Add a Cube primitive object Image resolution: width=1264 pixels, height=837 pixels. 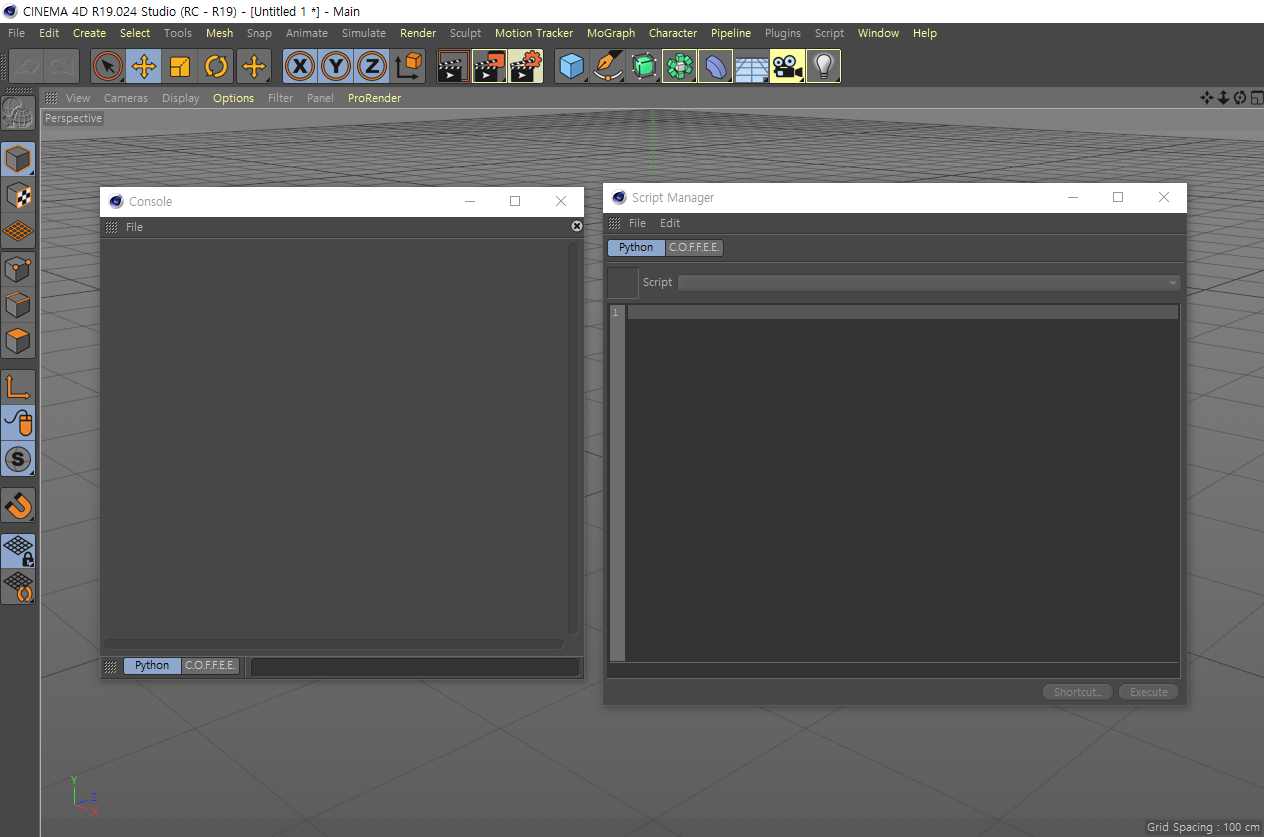[x=571, y=67]
